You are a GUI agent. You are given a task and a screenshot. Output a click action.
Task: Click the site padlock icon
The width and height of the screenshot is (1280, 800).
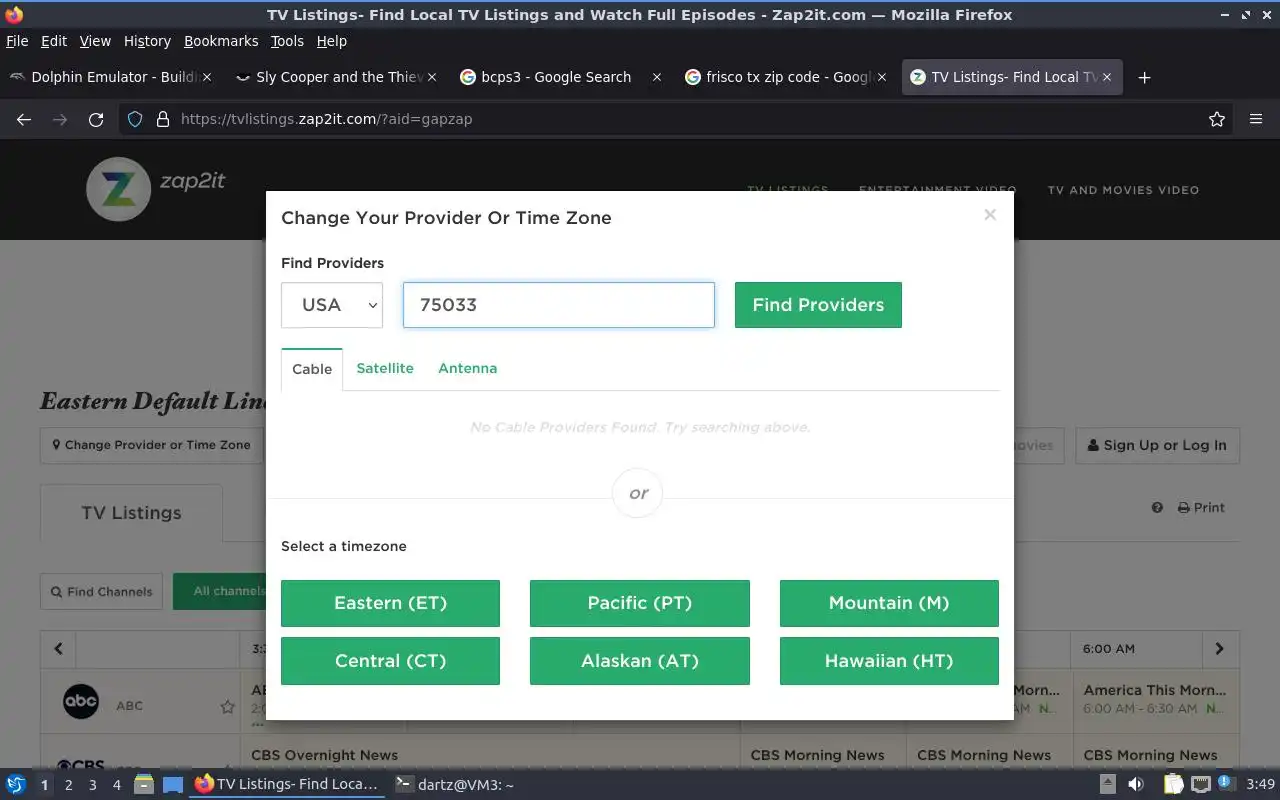pos(163,119)
